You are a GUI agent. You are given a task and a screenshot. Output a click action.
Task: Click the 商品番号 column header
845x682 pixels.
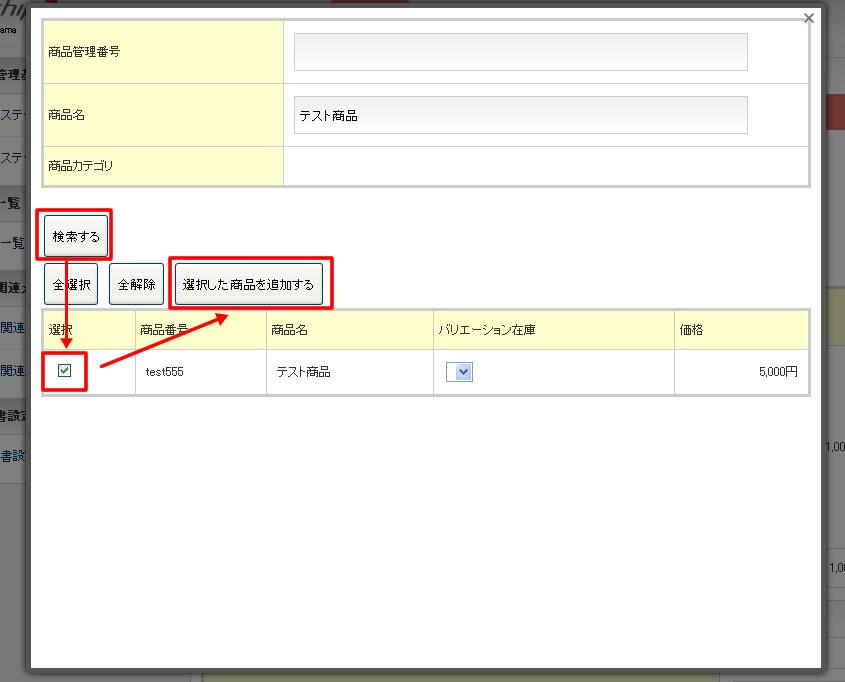(165, 330)
